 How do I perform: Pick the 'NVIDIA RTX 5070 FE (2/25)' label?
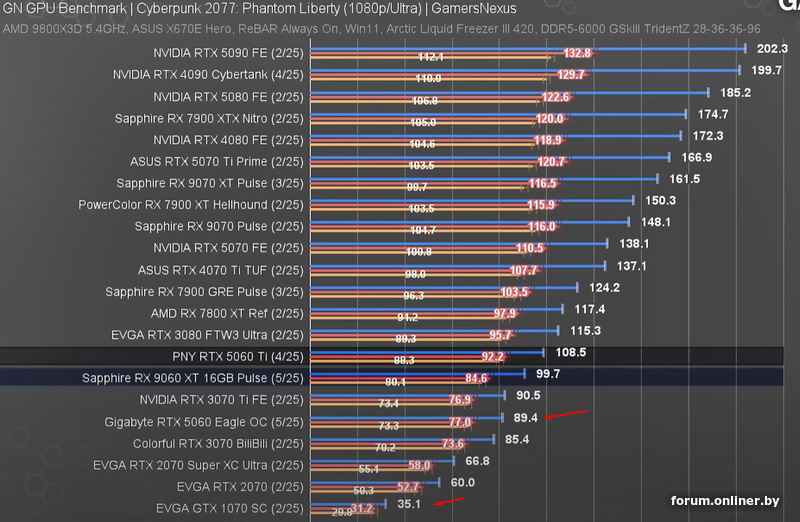click(x=228, y=248)
